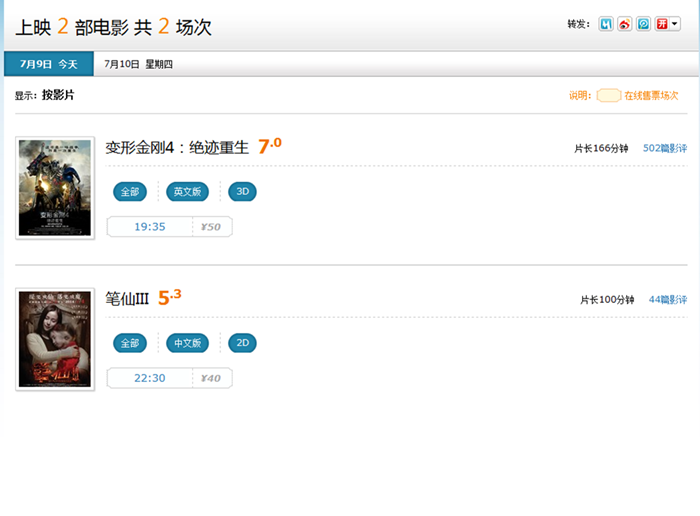This screenshot has height=516, width=700.
Task: Click the 5.3 rating of 笔仙III
Action: (170, 297)
